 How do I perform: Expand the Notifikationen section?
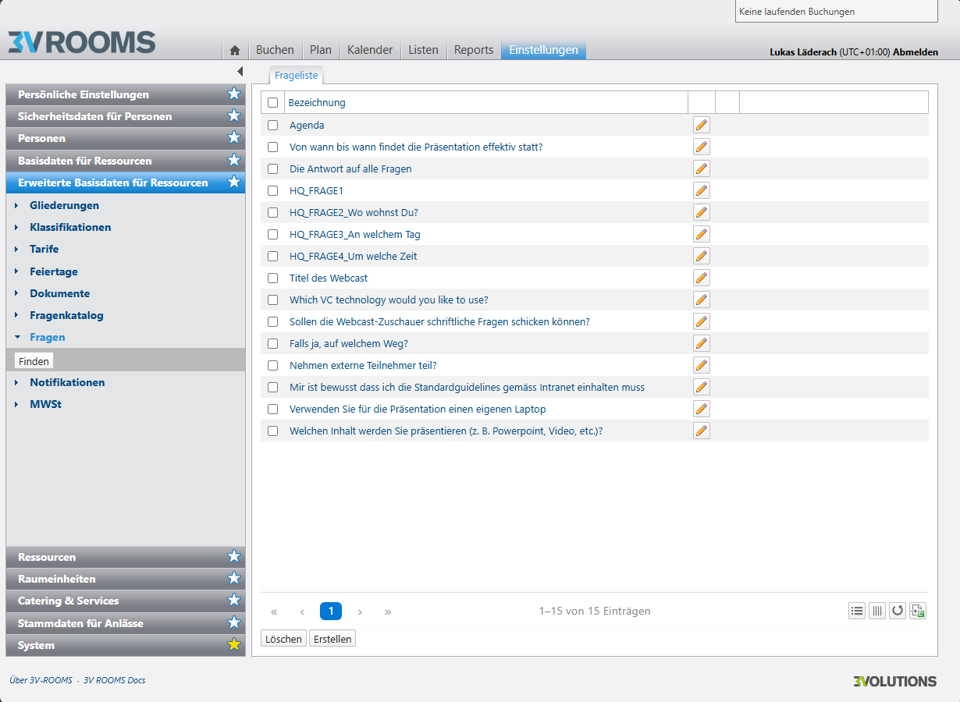(17, 383)
